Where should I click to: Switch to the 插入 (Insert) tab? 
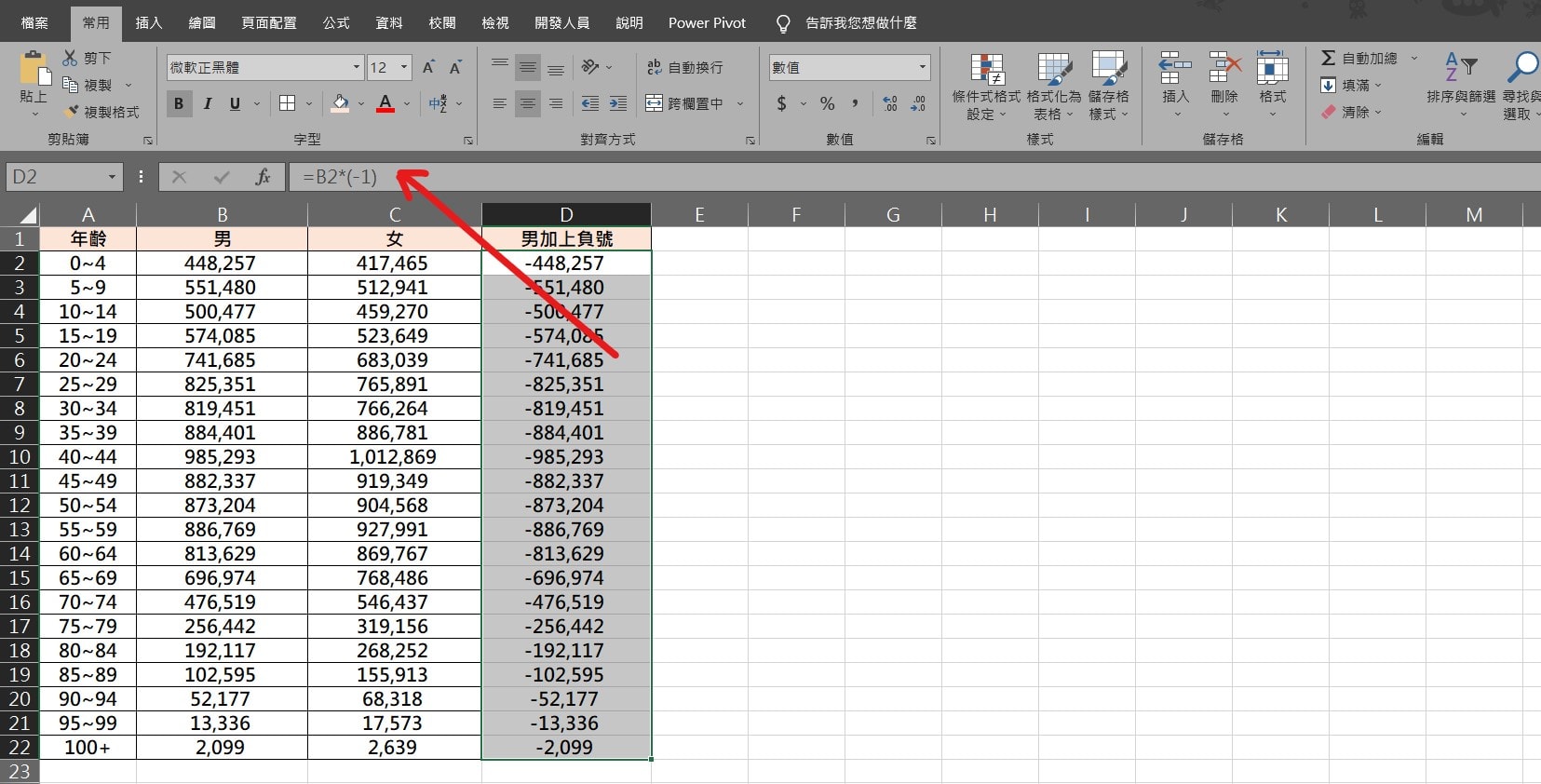pyautogui.click(x=148, y=22)
